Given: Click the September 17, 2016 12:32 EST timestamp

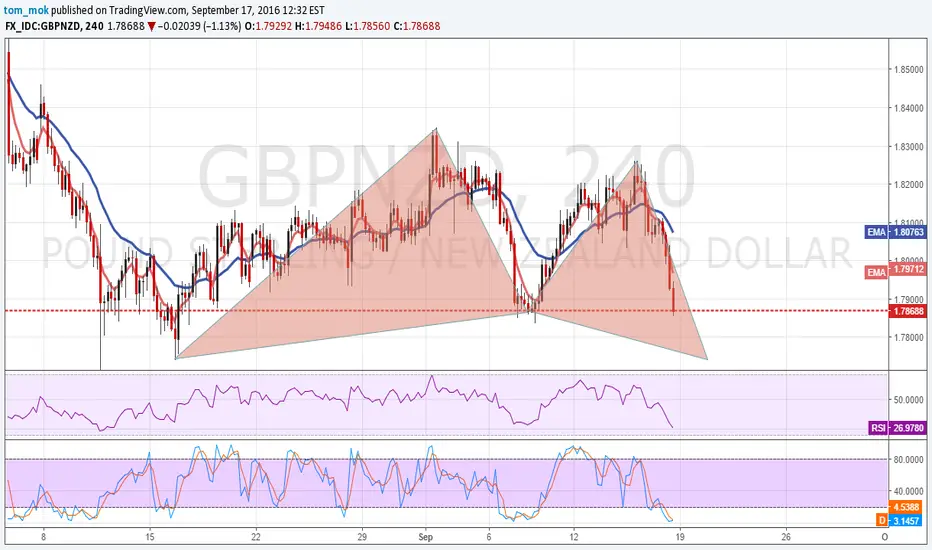Looking at the screenshot, I should point(258,10).
